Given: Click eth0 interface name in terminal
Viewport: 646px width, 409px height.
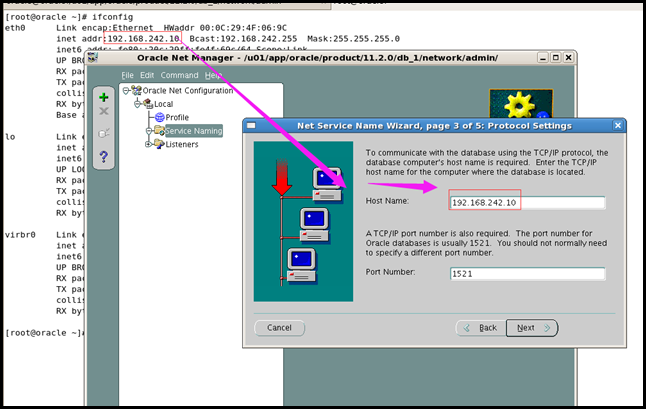Looking at the screenshot, I should coord(15,28).
